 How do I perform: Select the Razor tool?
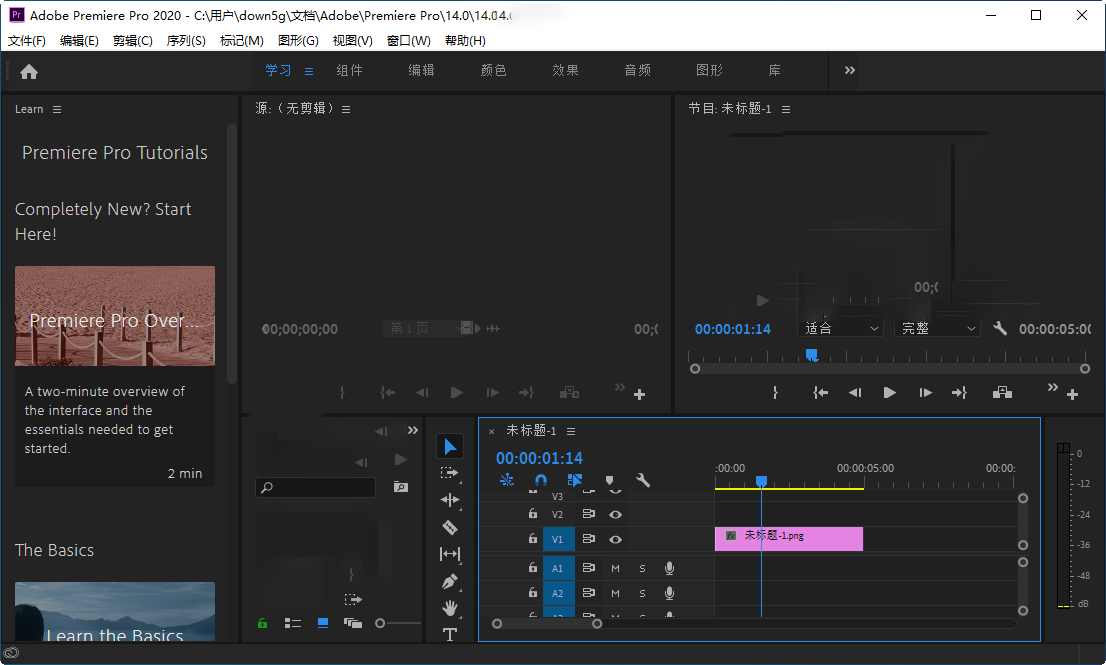(x=449, y=527)
